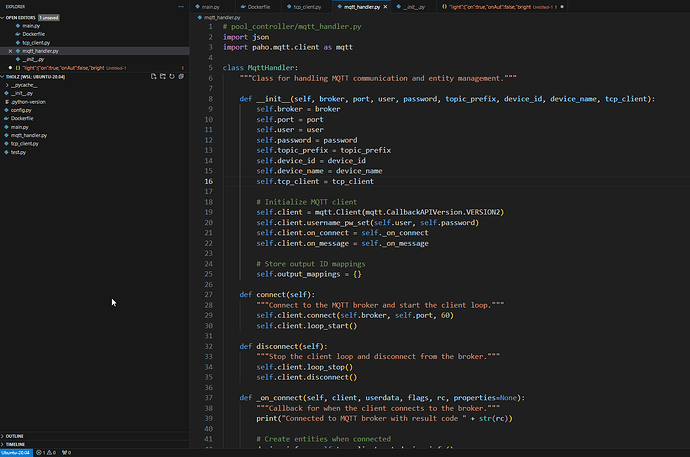Screen dimensions: 690x457
Task: Click 'import paho.mqtt.client as mqtt' line
Action: pos(287,47)
